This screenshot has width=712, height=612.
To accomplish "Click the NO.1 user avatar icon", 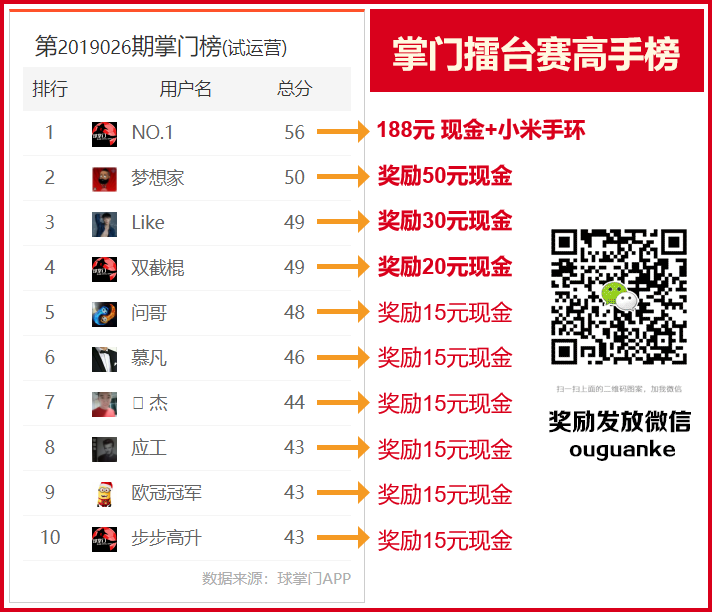I will click(x=104, y=134).
